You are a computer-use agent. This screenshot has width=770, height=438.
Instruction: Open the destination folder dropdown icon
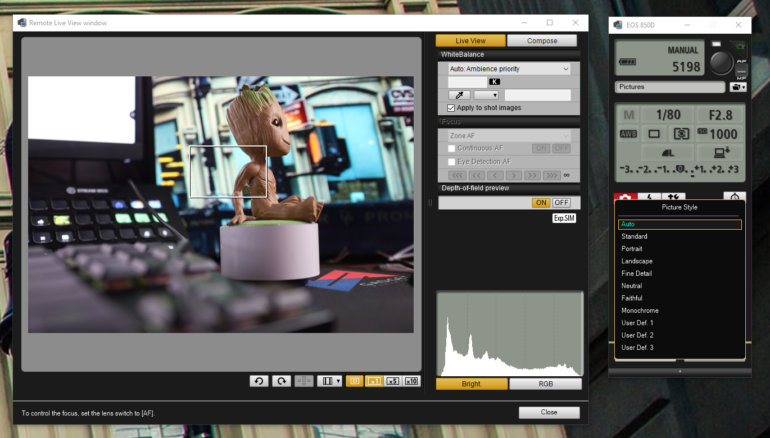click(738, 87)
